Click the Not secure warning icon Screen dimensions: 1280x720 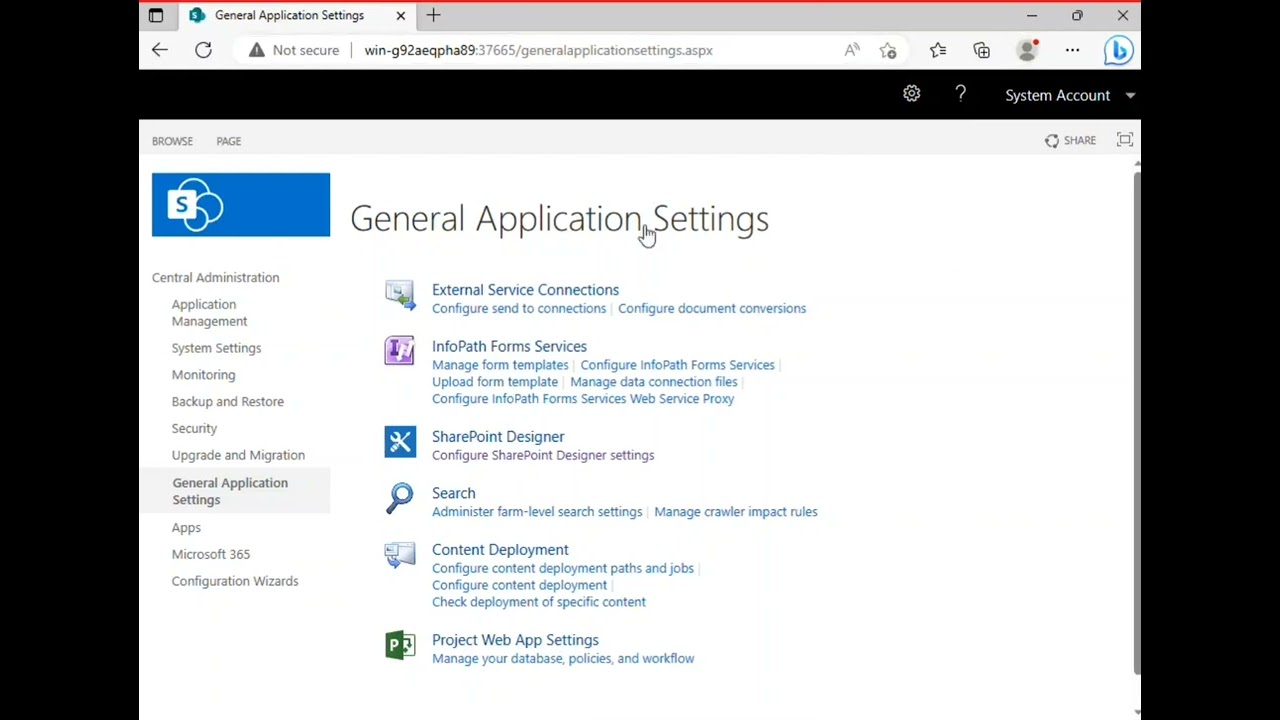pos(257,50)
